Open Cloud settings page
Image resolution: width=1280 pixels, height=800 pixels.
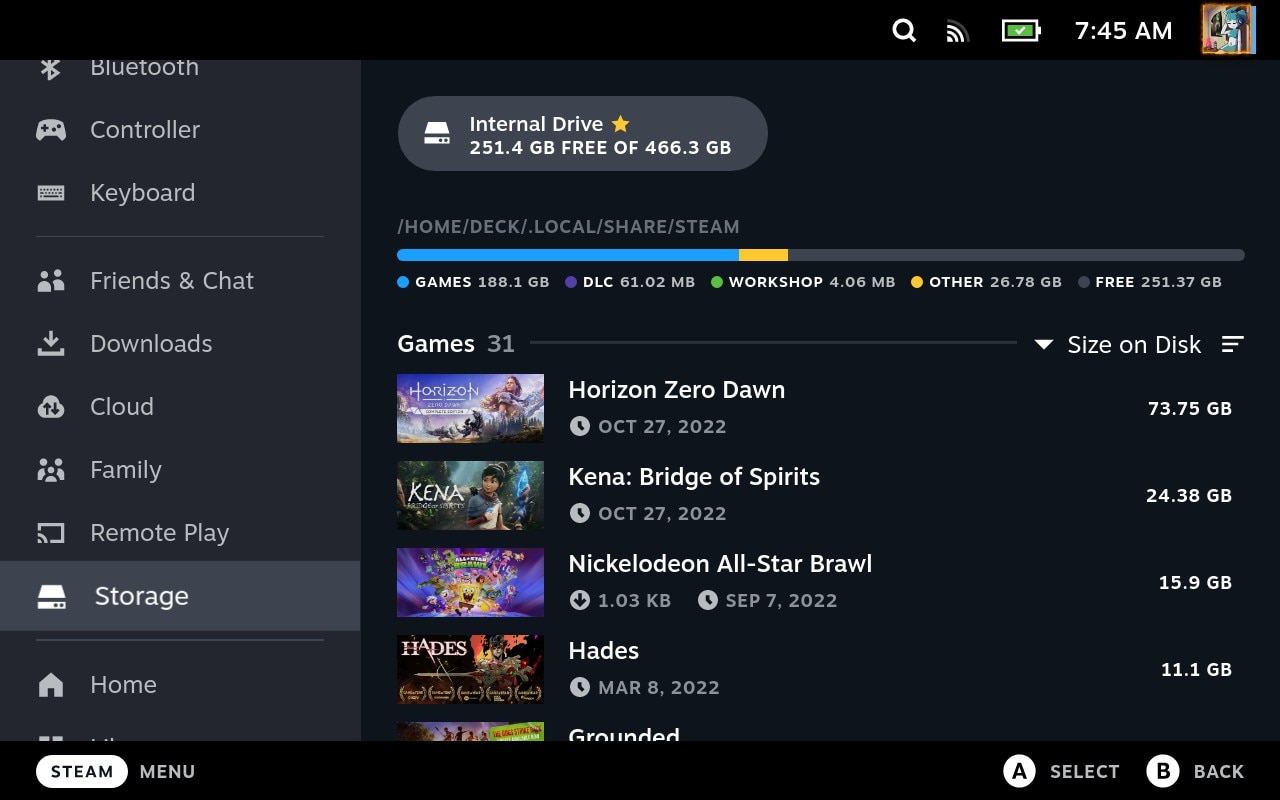(122, 407)
